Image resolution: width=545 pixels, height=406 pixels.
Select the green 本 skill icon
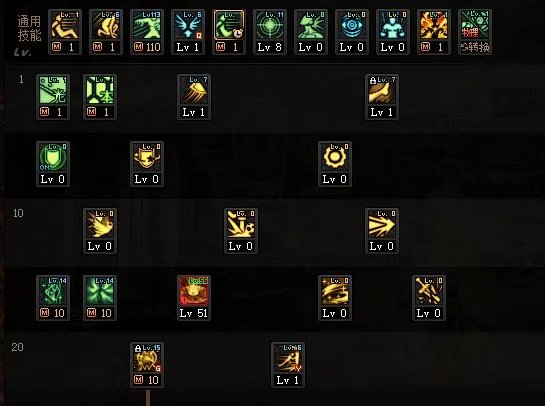[x=100, y=90]
